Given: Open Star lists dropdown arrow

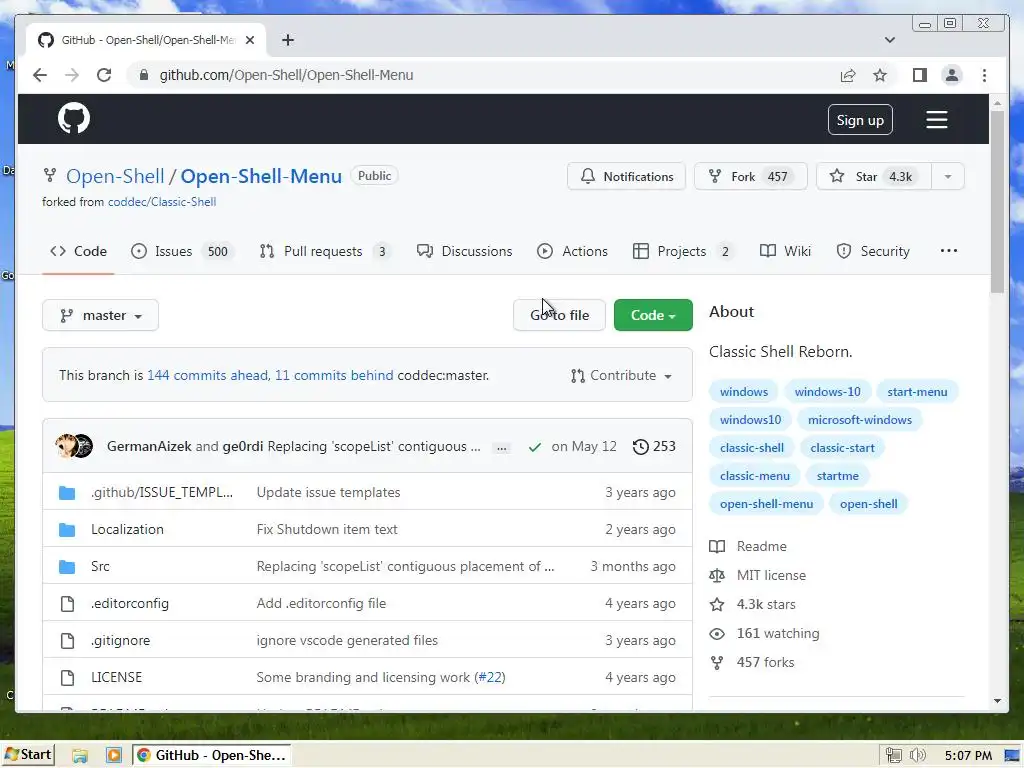Looking at the screenshot, I should pyautogui.click(x=948, y=176).
